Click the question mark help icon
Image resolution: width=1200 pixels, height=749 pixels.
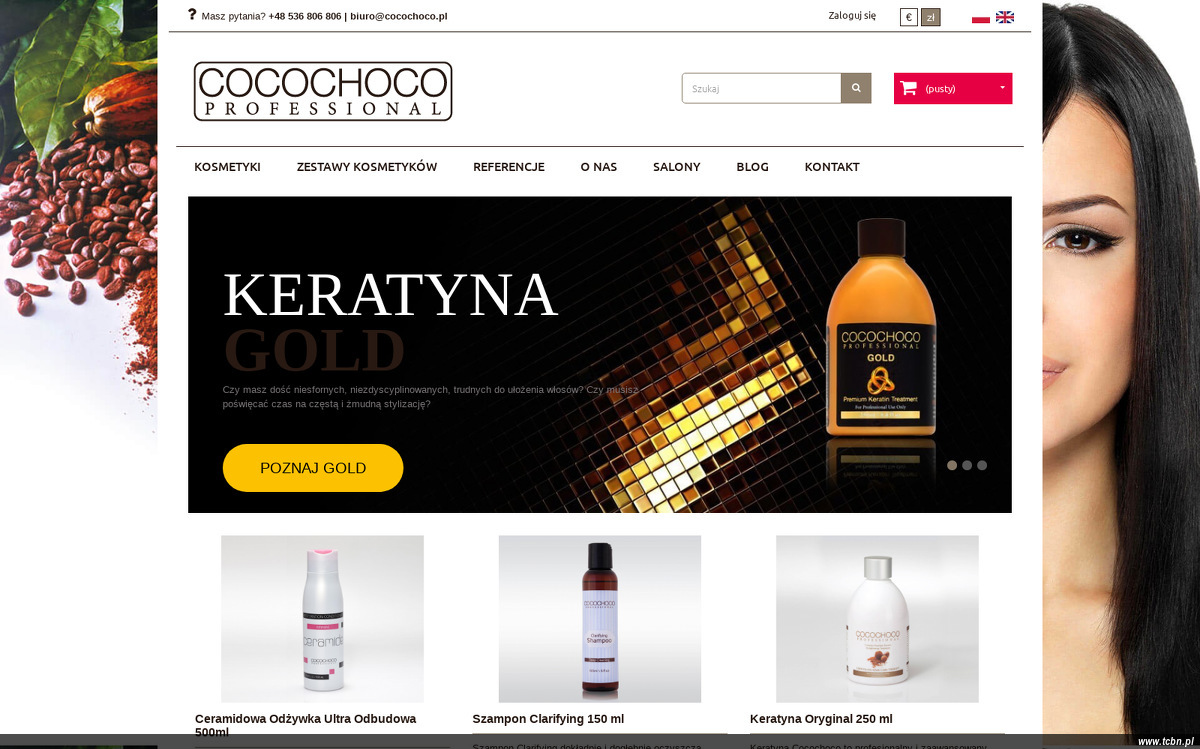point(192,15)
